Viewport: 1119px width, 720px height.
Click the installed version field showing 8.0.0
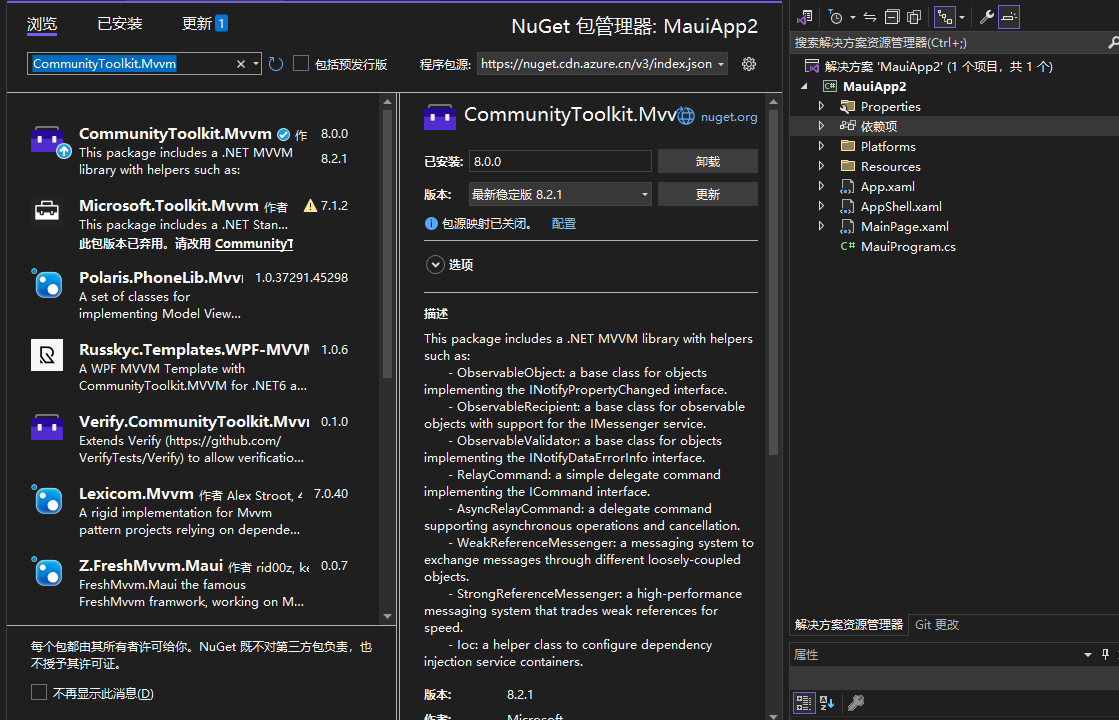pyautogui.click(x=560, y=161)
